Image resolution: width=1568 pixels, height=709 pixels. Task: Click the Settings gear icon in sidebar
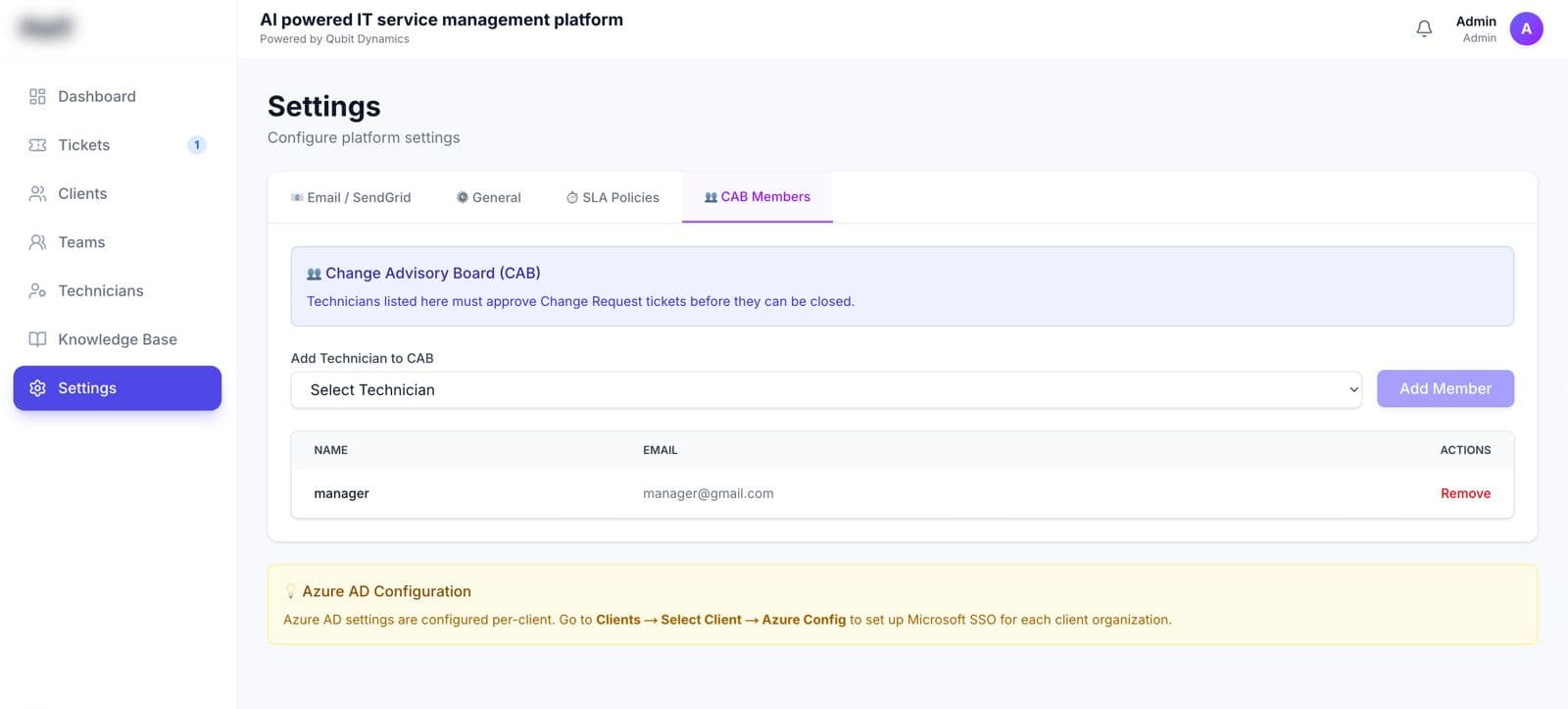pos(37,388)
